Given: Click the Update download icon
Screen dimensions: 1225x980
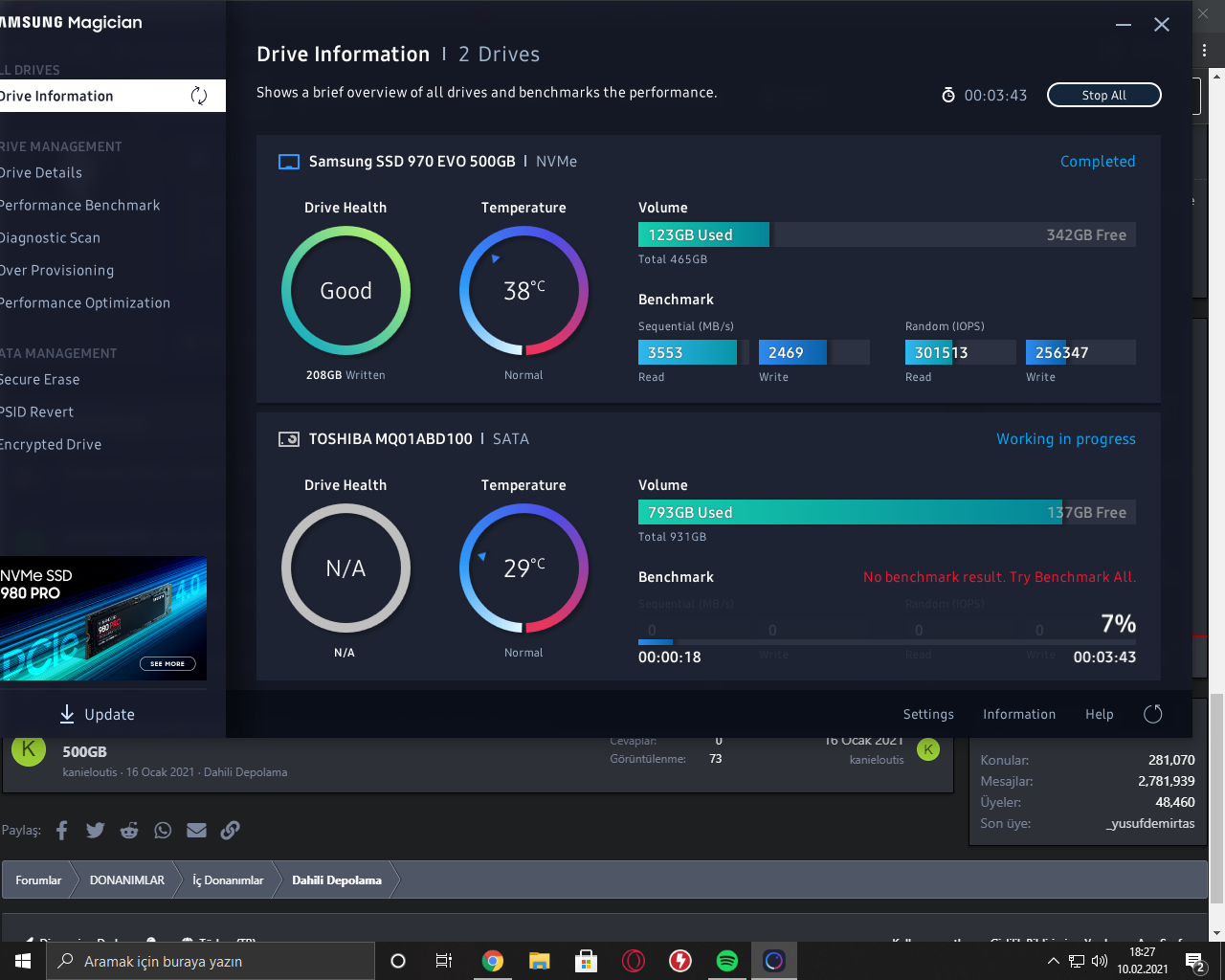Looking at the screenshot, I should coord(67,714).
